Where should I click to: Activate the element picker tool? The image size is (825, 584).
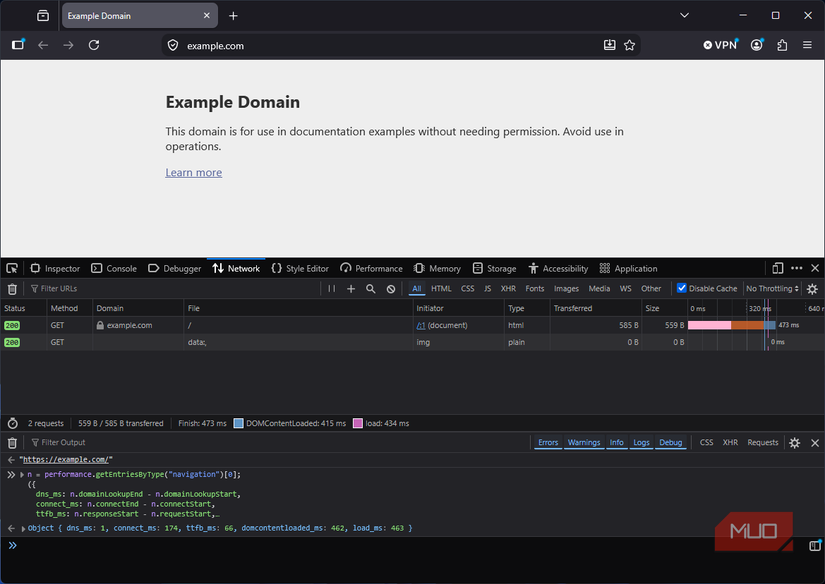coord(12,268)
